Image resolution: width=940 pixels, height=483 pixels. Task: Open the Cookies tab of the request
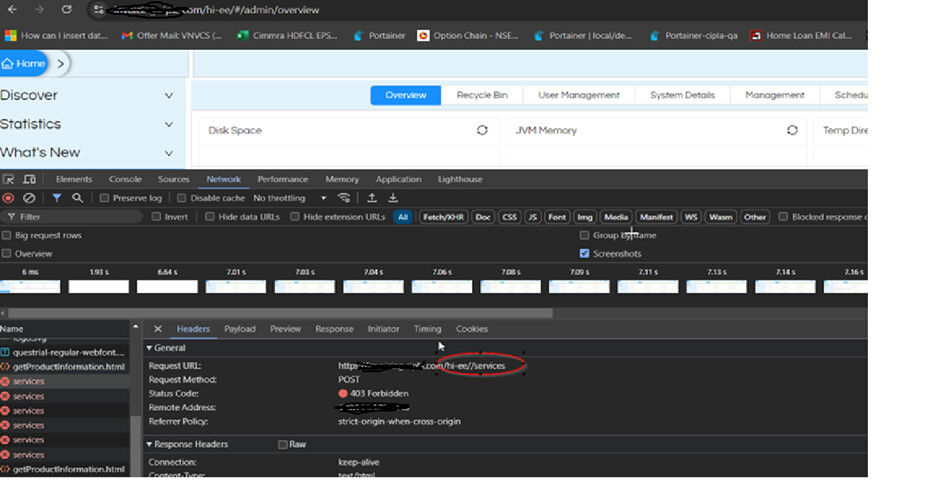[x=472, y=329]
